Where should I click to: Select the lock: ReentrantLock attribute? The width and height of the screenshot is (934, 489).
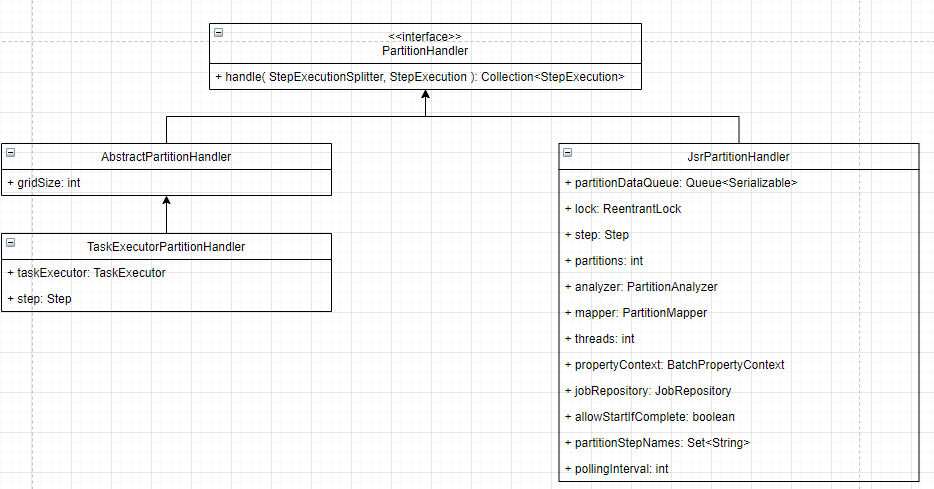(x=739, y=209)
